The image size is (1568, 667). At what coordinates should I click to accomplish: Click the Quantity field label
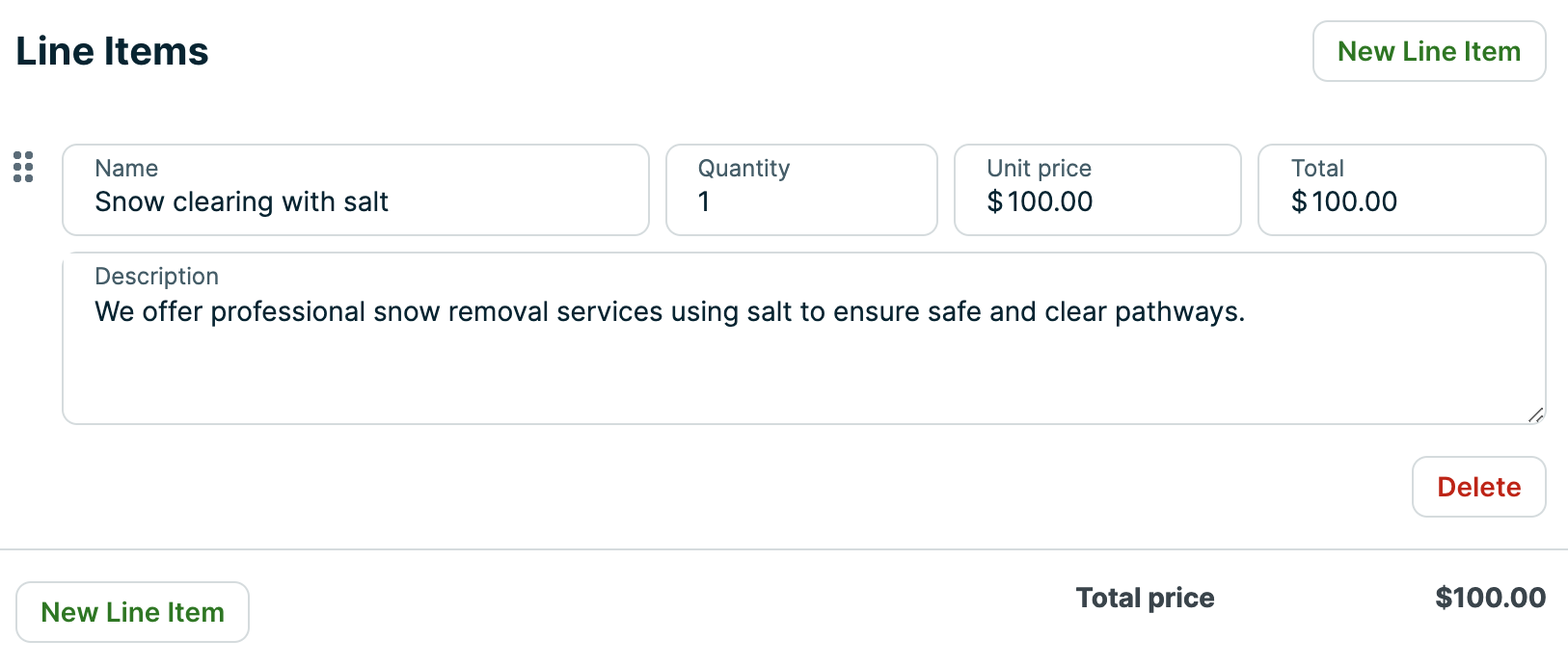pos(743,169)
